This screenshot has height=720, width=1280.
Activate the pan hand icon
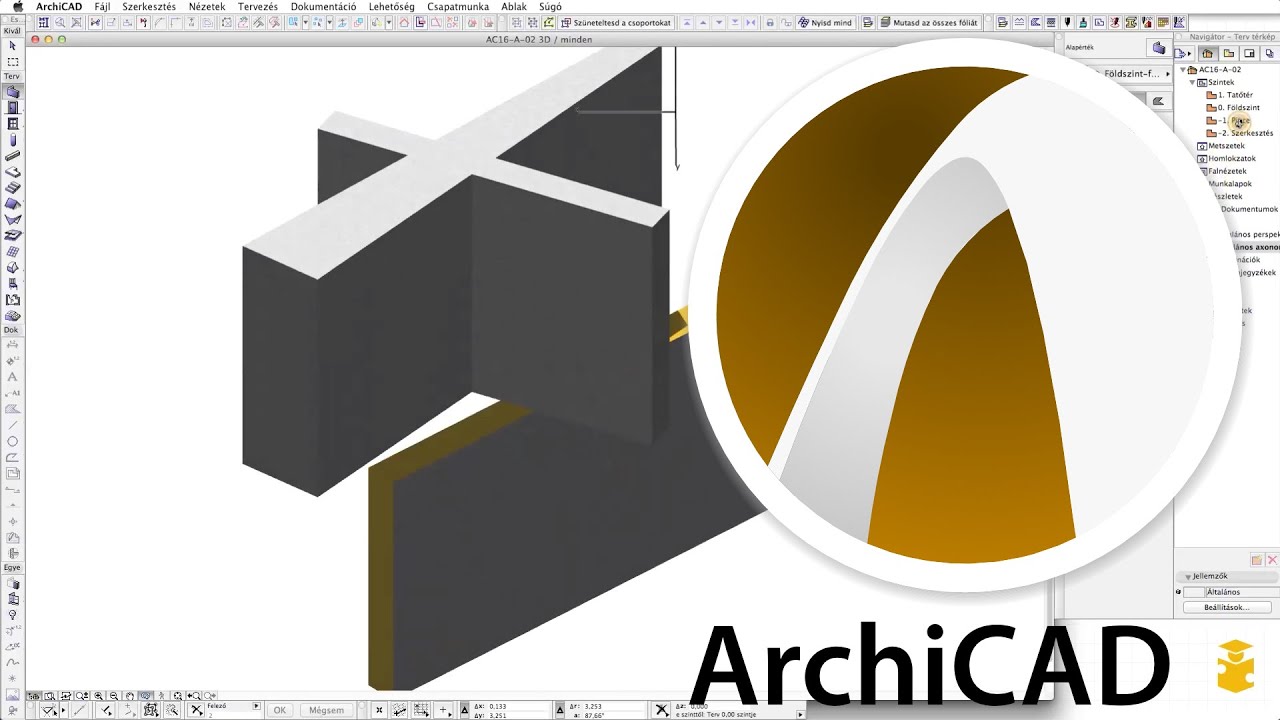click(x=130, y=696)
